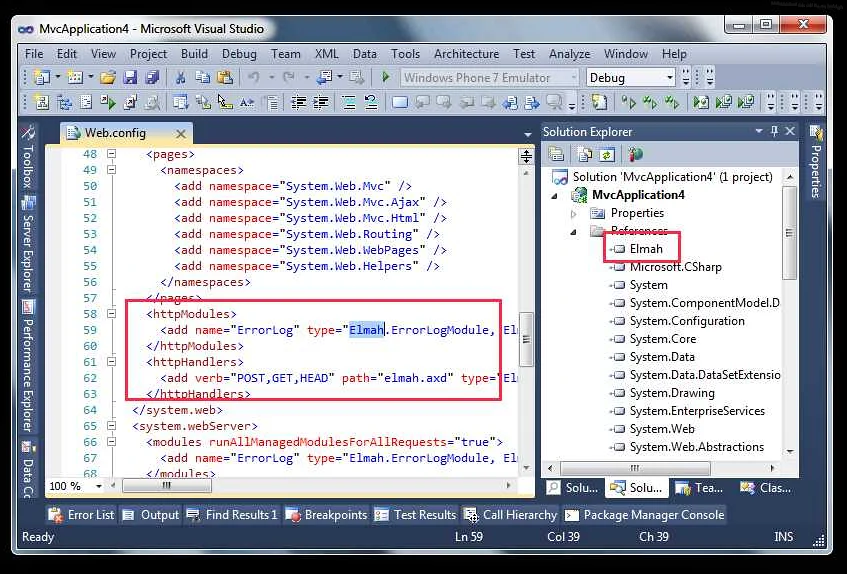
Task: Click the Copy toolbar icon
Action: click(x=203, y=78)
